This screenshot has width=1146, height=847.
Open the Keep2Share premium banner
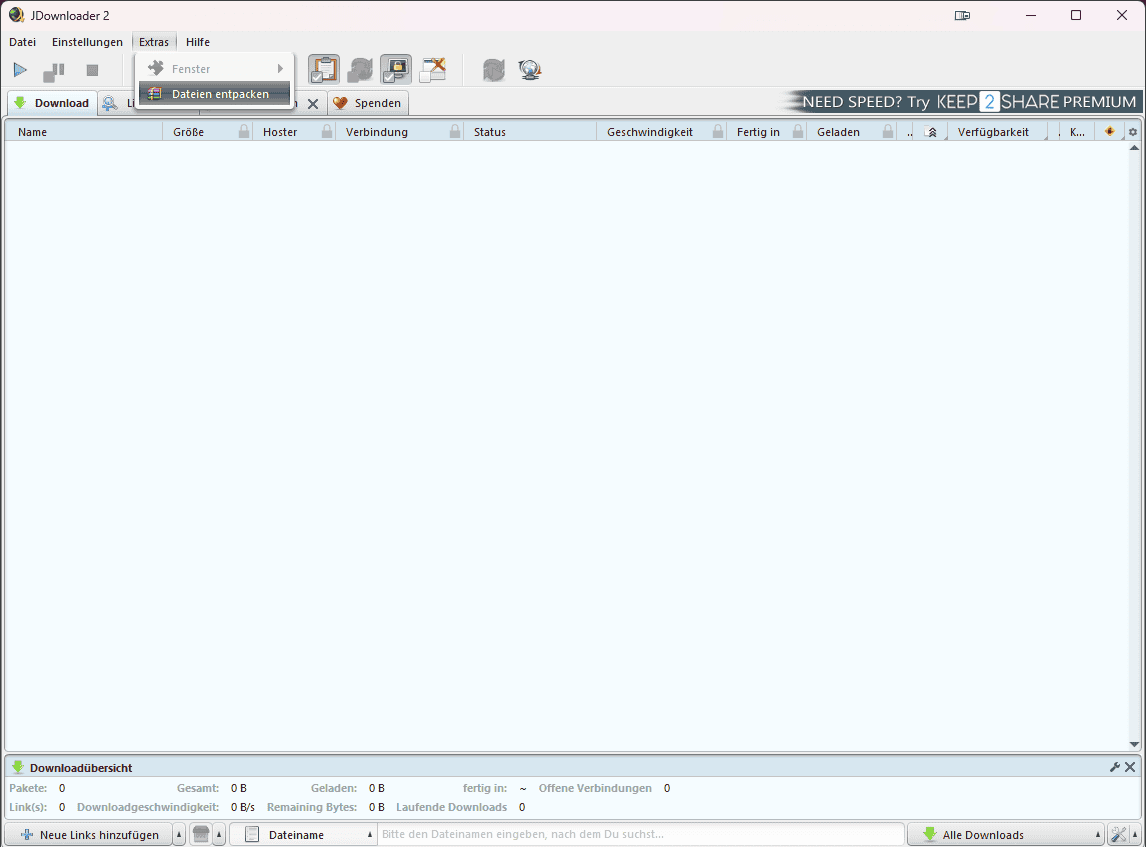tap(960, 102)
